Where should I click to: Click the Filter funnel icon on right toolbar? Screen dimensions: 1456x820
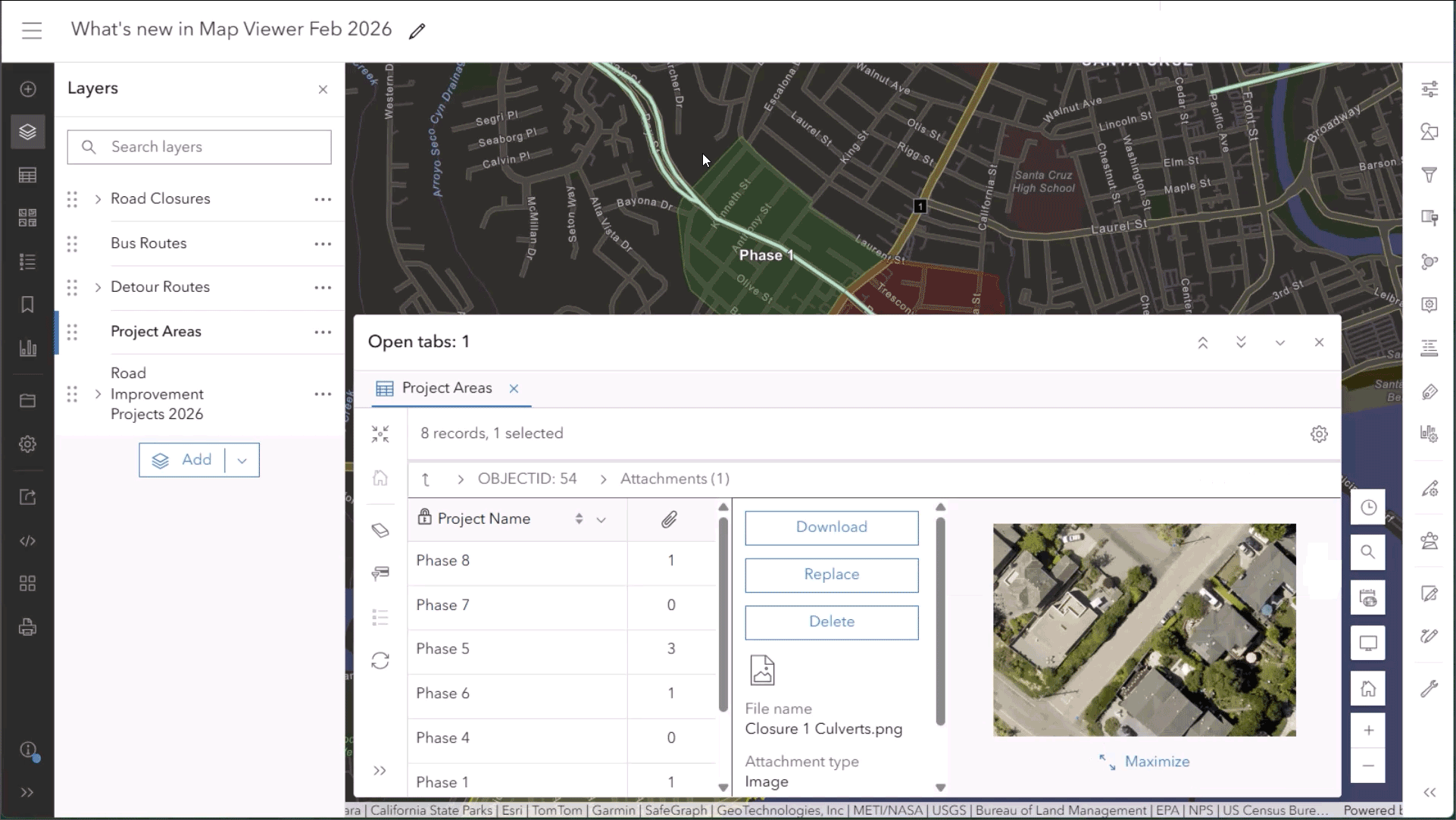click(1429, 175)
